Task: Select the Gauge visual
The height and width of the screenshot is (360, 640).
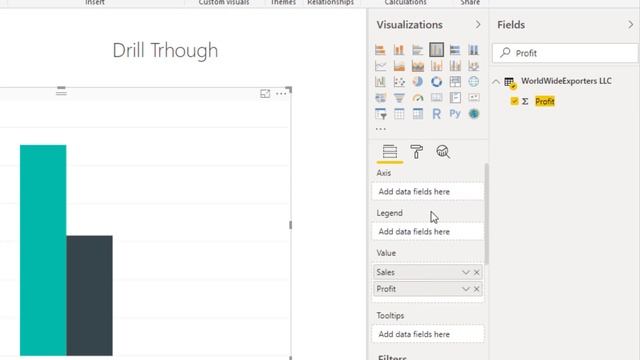Action: pos(418,98)
